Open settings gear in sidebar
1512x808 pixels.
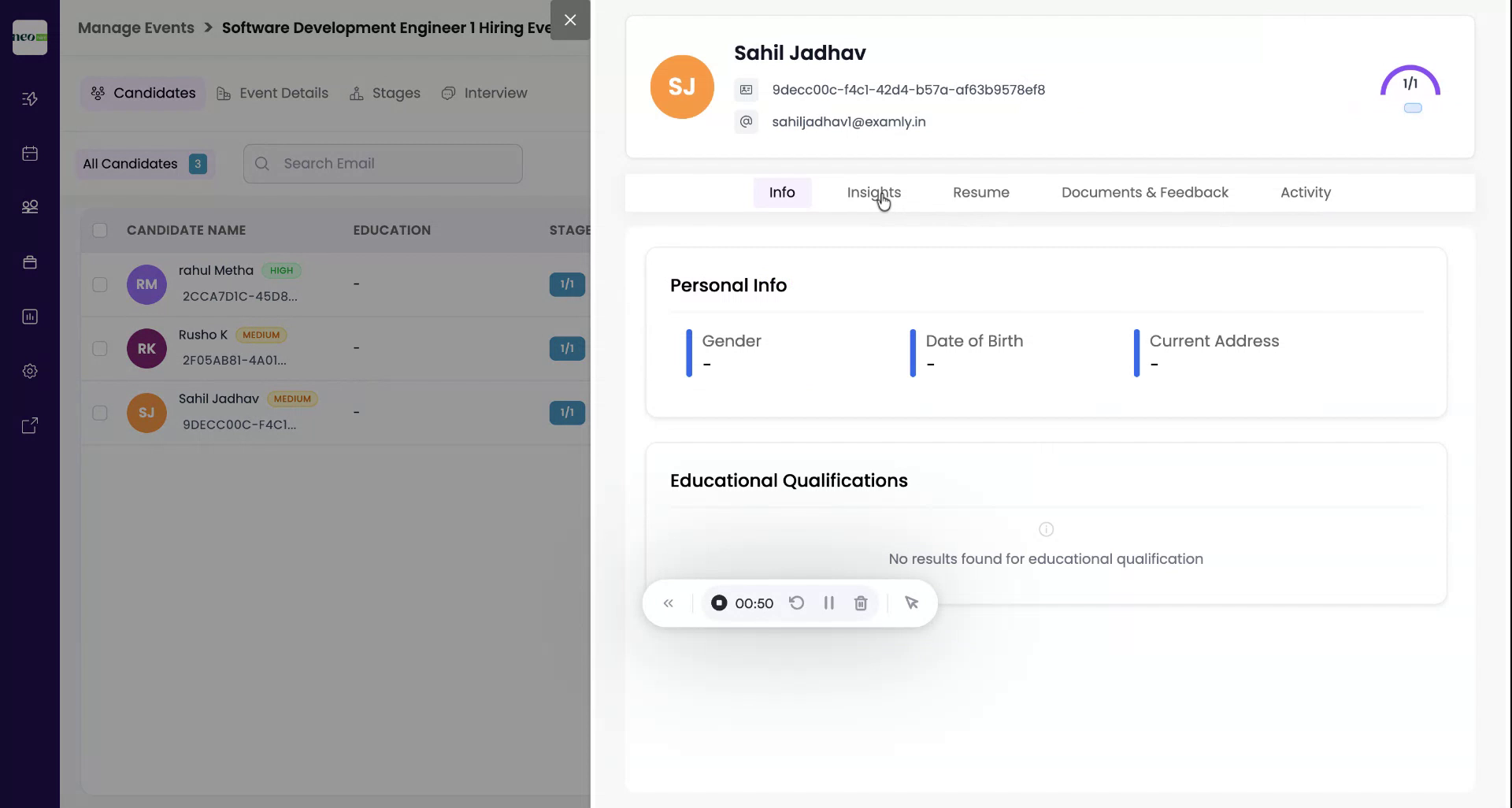pyautogui.click(x=29, y=370)
